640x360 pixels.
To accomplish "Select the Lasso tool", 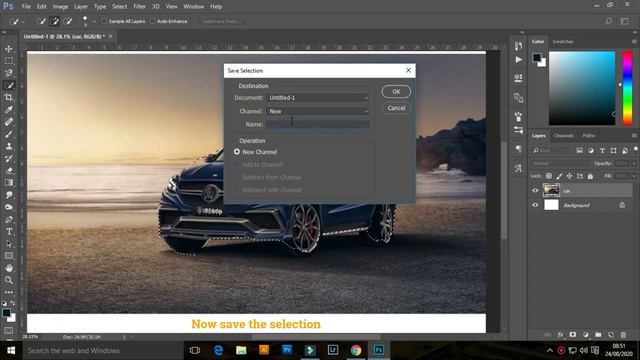I will [x=9, y=73].
